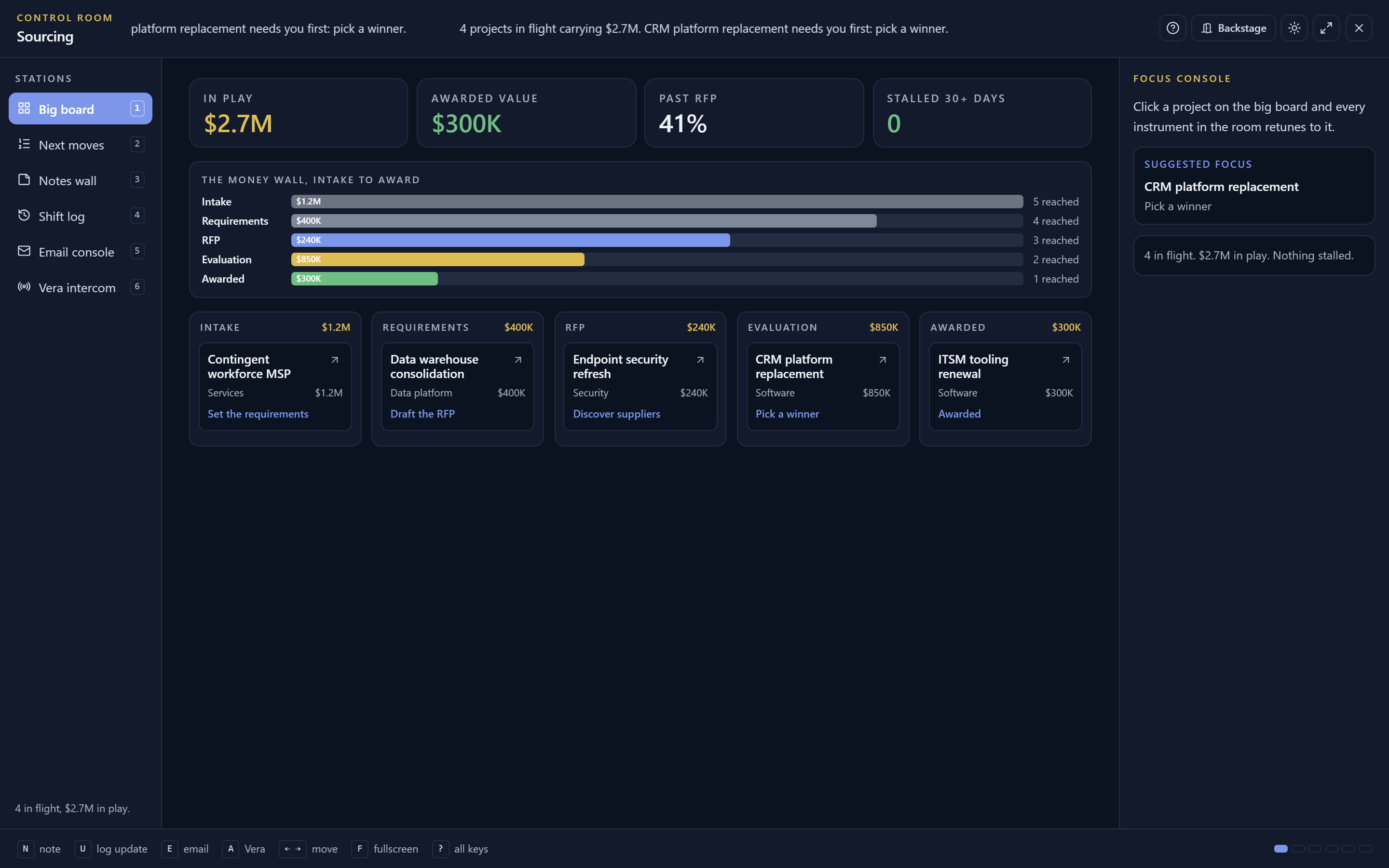This screenshot has height=868, width=1389.
Task: Select the Evaluation $850K funnel bar
Action: [x=437, y=259]
